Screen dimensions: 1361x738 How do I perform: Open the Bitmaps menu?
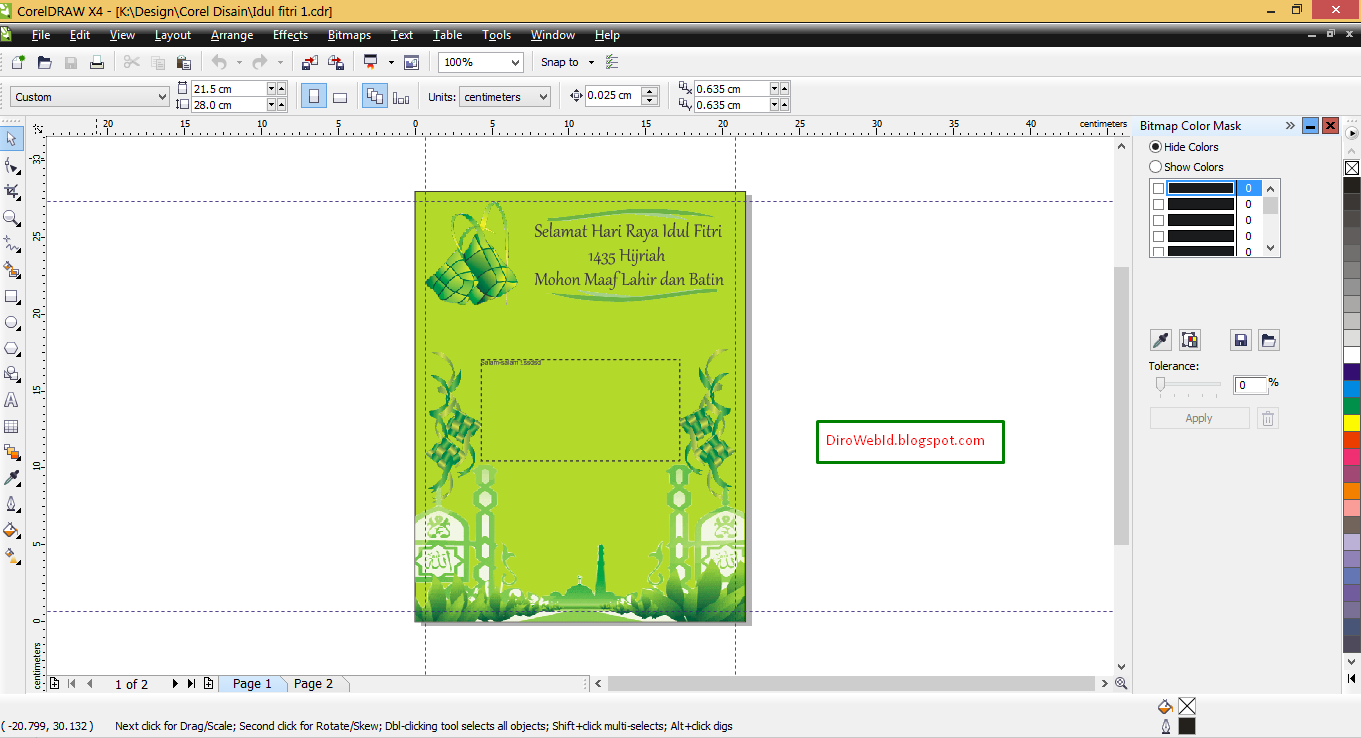349,35
